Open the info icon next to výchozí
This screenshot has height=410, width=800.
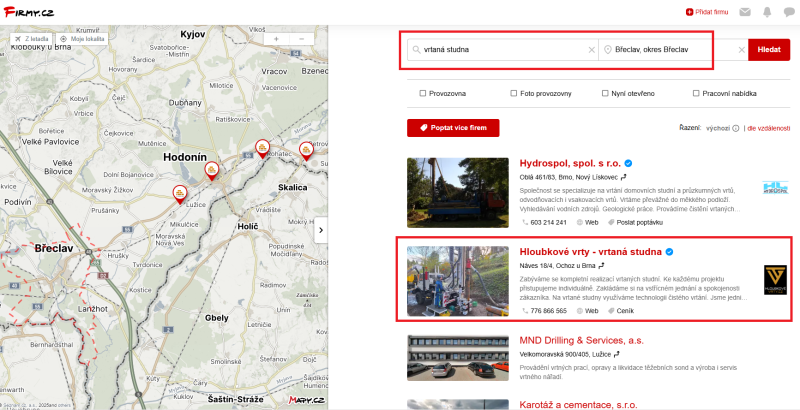click(x=736, y=129)
